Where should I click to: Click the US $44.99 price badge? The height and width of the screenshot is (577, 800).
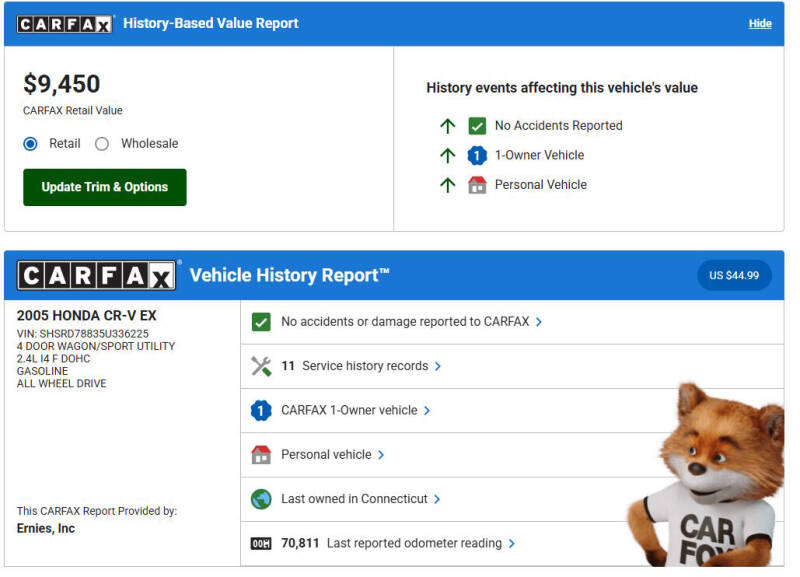[734, 275]
